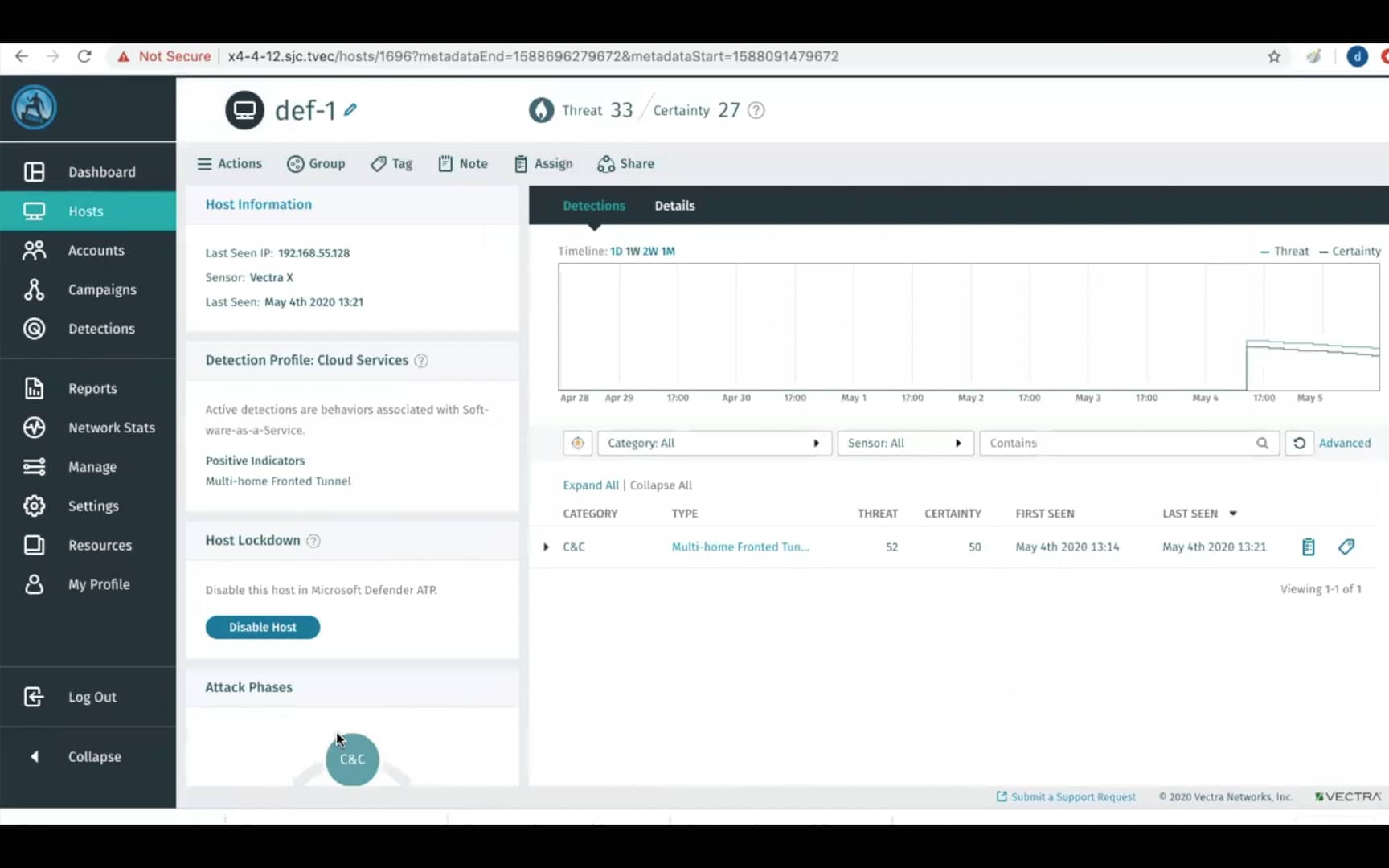Open the Reports section
Image resolution: width=1389 pixels, height=868 pixels.
click(x=93, y=388)
